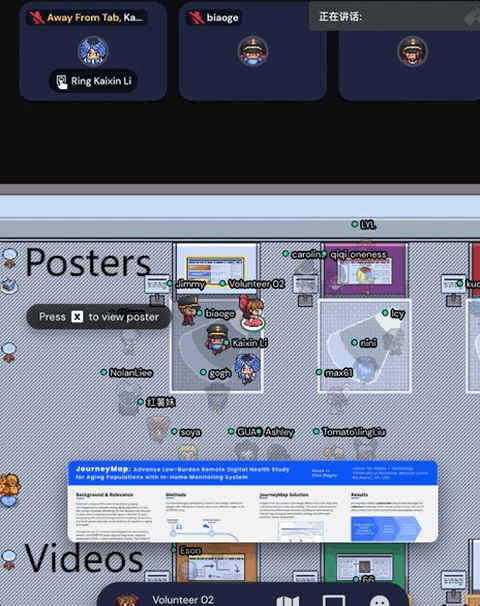The height and width of the screenshot is (606, 480).
Task: Click the yellow-framed poster above Jimmy
Action: coord(215,271)
